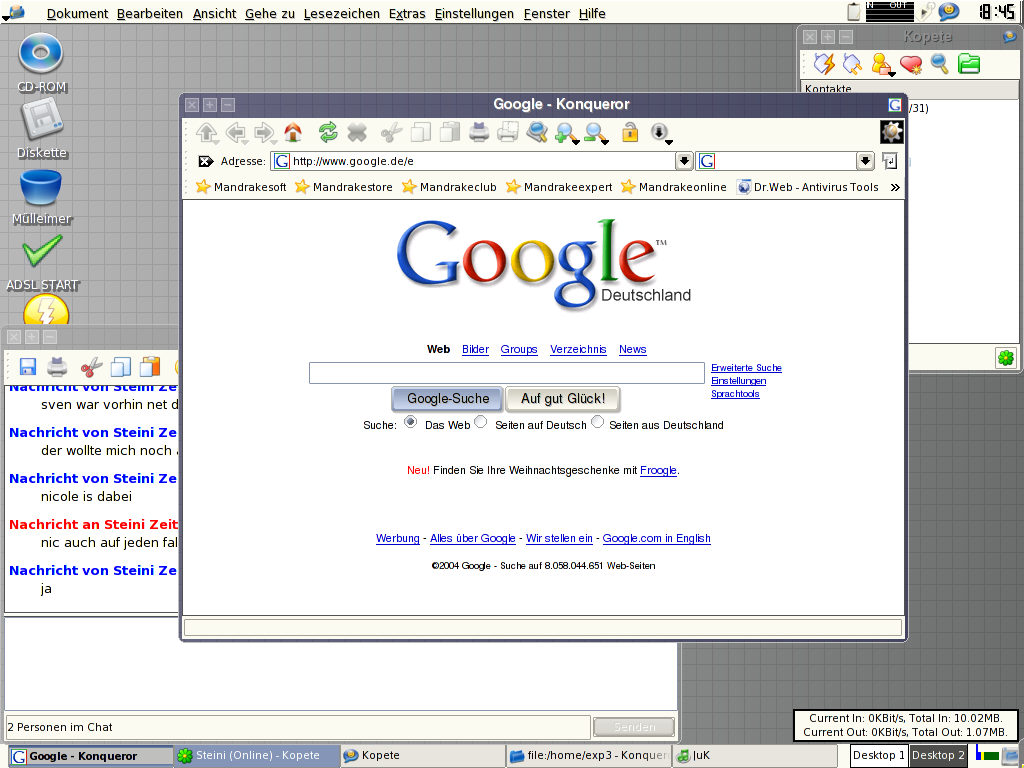Screen dimensions: 1024x768
Task: Click the green flower ICQ status icon
Action: tap(1006, 357)
